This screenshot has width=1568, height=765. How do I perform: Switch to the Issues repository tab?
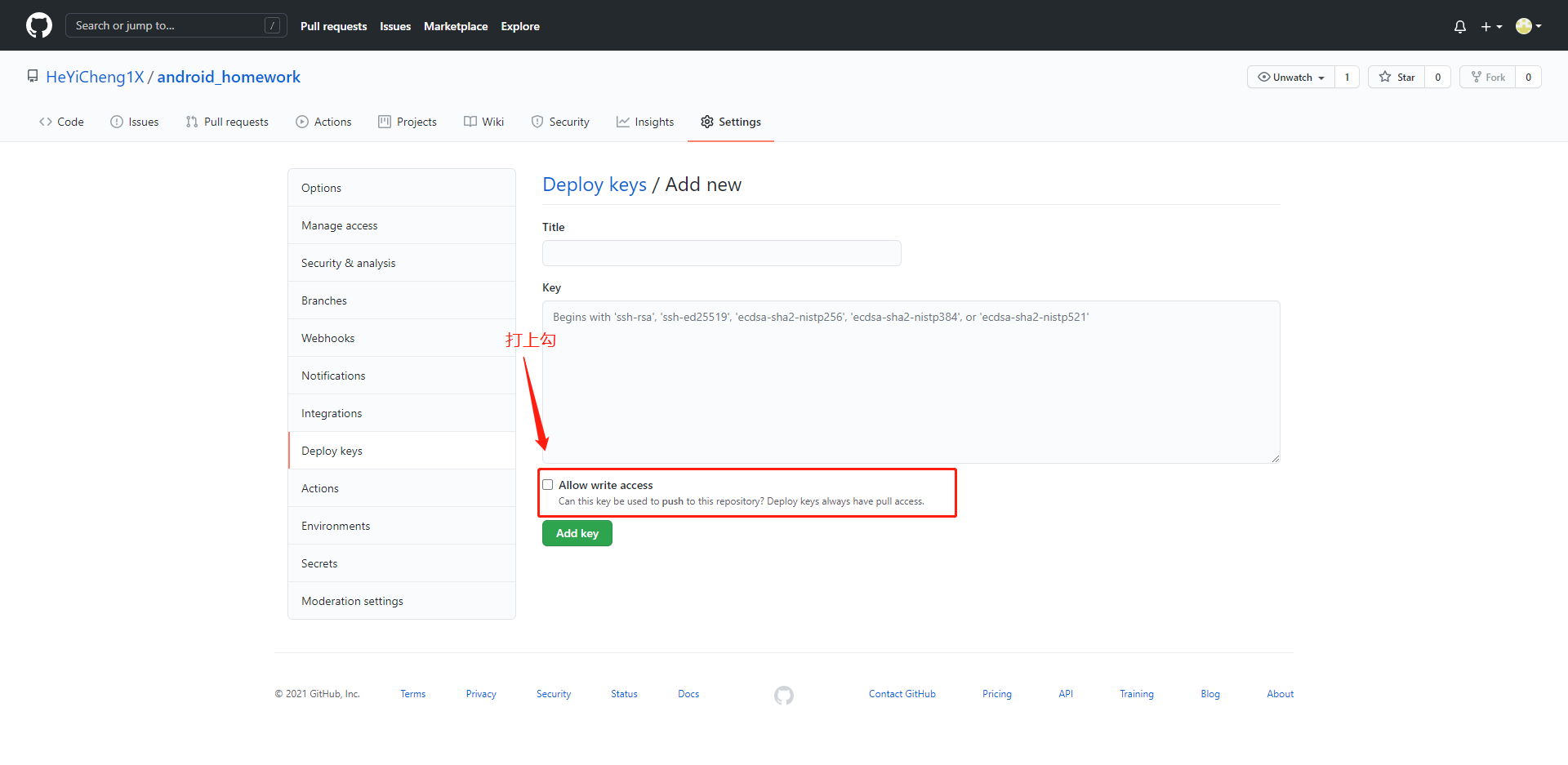(x=135, y=122)
